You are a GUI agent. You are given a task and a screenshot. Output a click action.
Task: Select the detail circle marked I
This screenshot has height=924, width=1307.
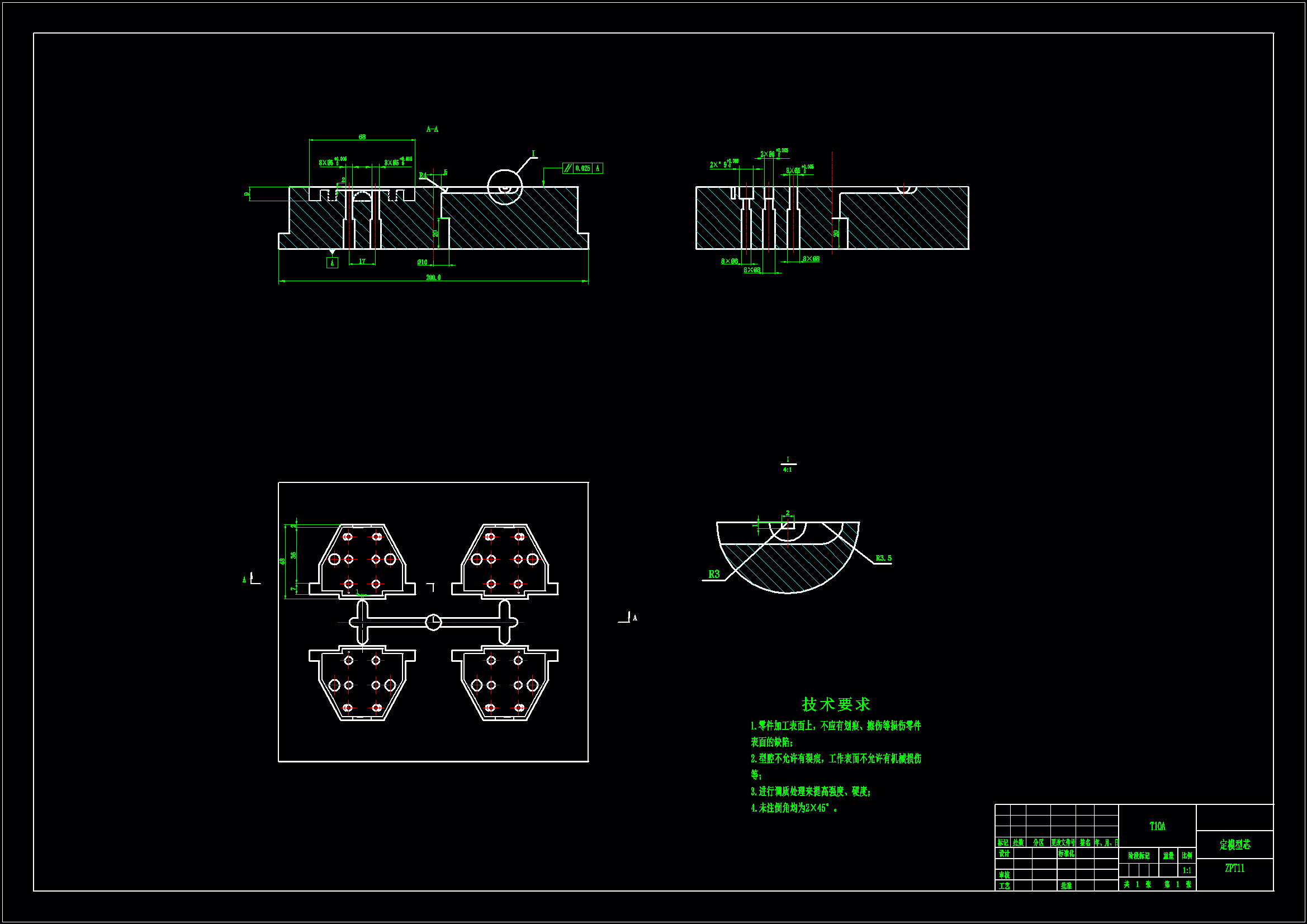click(x=504, y=187)
